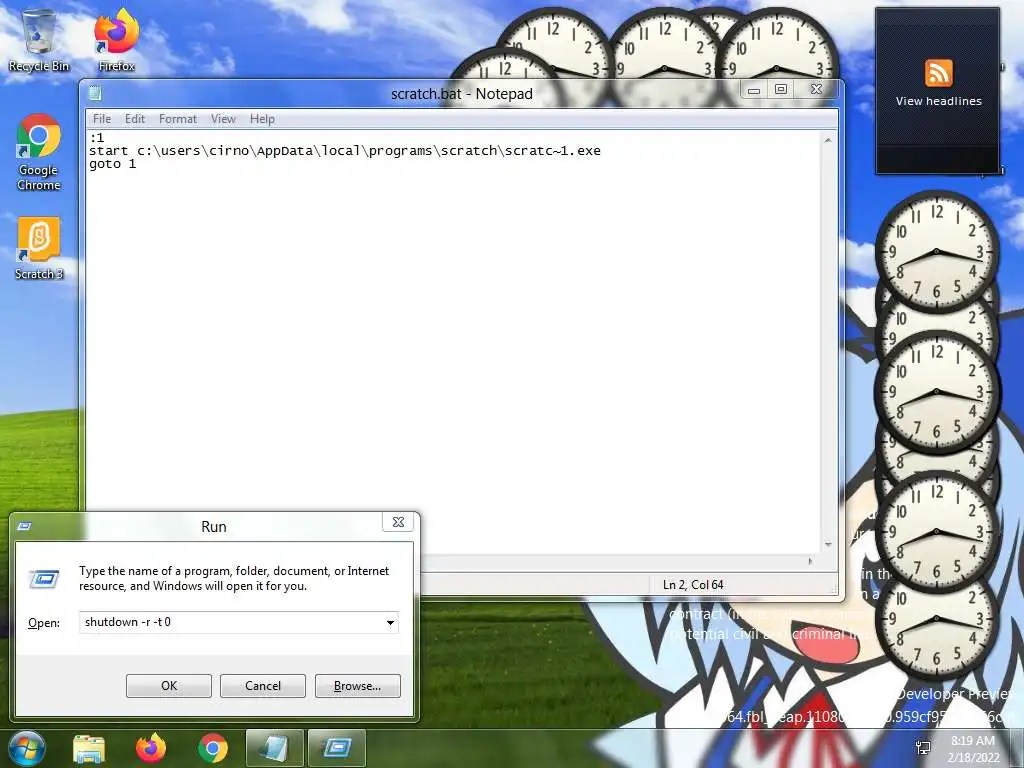This screenshot has width=1024, height=768.
Task: Click the Windows Start orb
Action: (27, 748)
